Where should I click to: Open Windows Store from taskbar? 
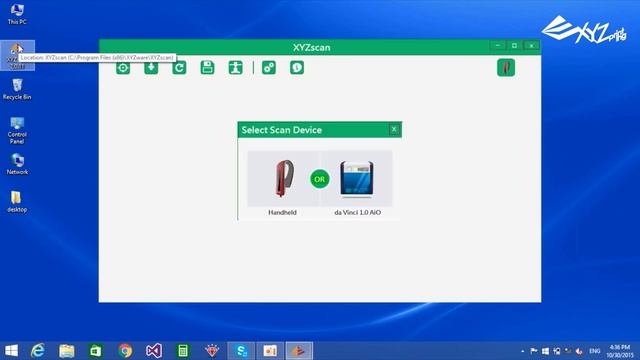pyautogui.click(x=96, y=351)
